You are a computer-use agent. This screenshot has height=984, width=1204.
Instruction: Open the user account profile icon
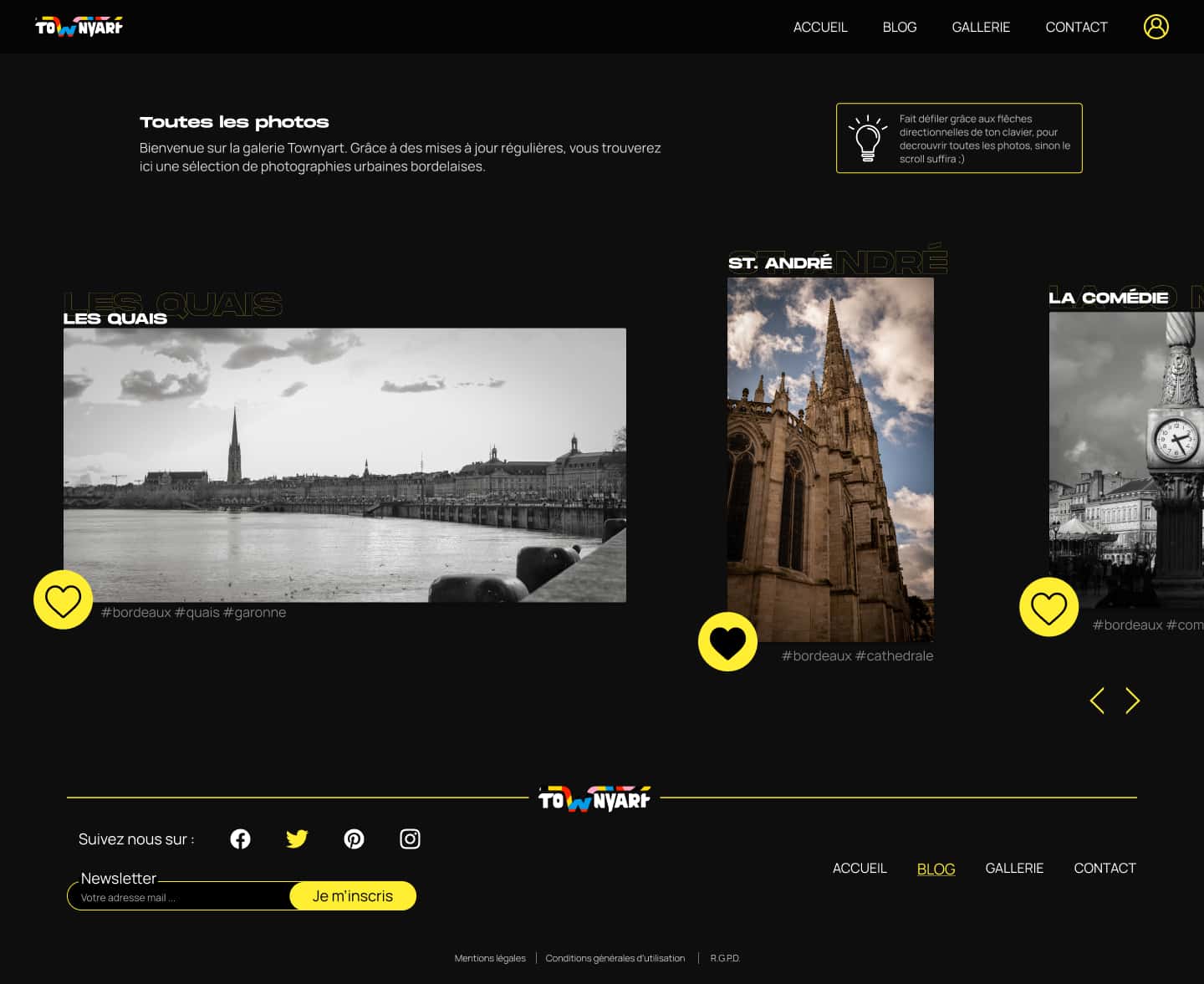click(1156, 27)
